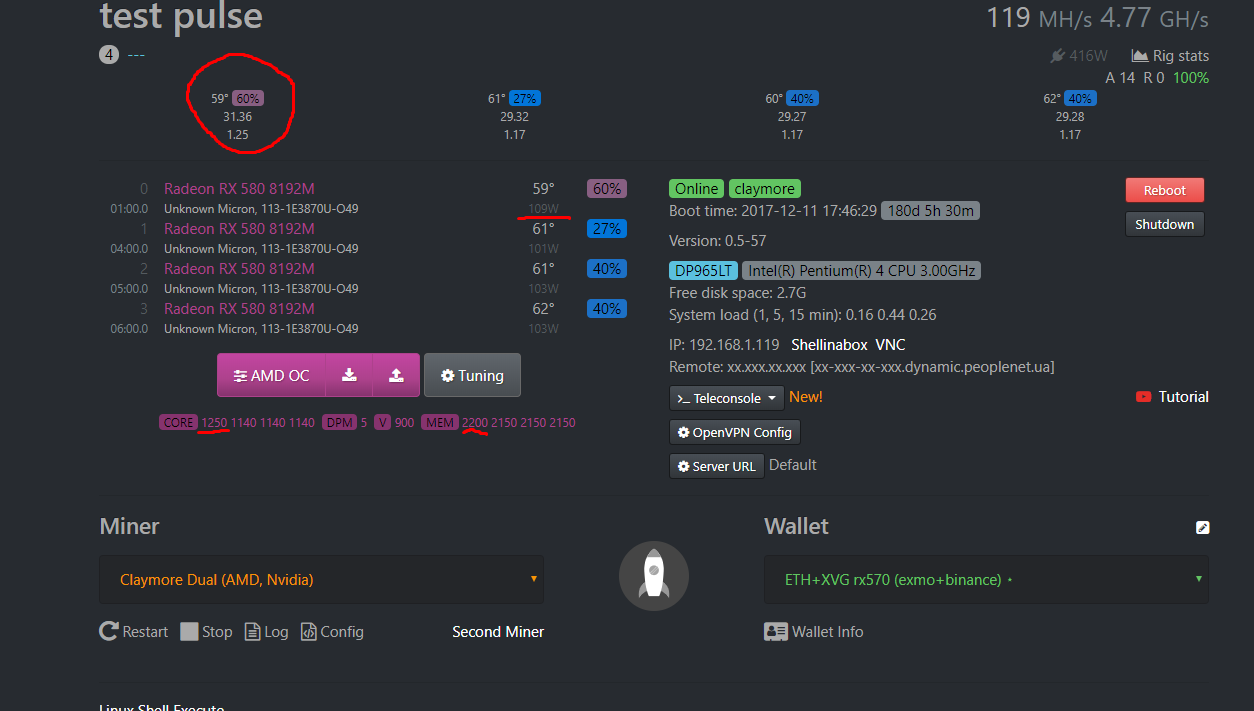1254x711 pixels.
Task: Open Wallet Info
Action: tap(814, 632)
